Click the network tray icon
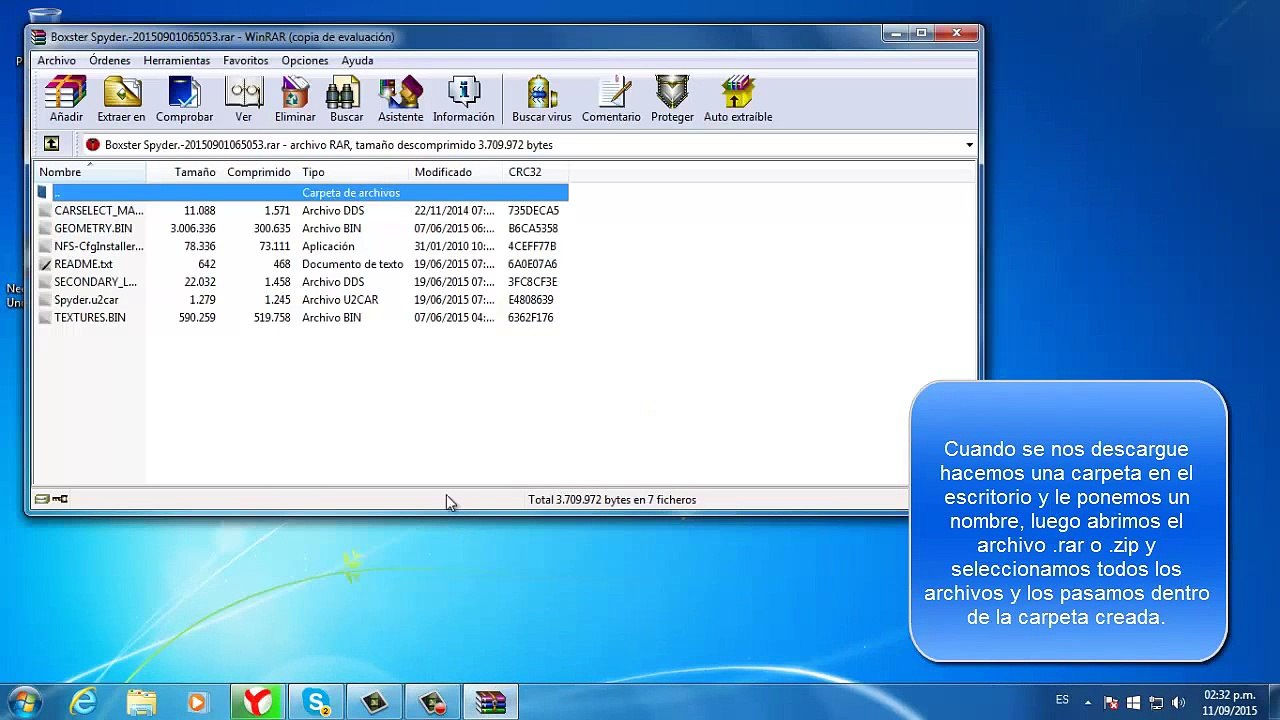Image resolution: width=1280 pixels, height=720 pixels. (x=1156, y=703)
